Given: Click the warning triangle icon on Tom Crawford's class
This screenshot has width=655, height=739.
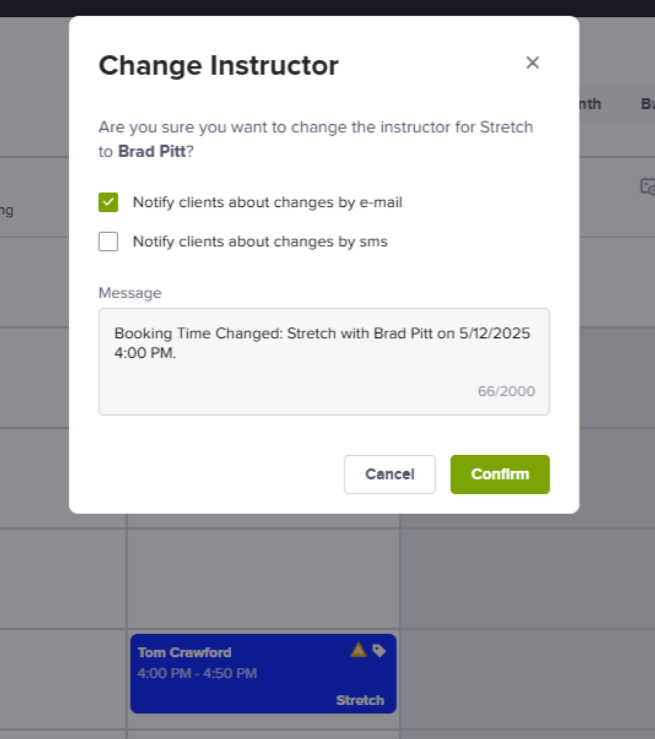Looking at the screenshot, I should pyautogui.click(x=359, y=650).
